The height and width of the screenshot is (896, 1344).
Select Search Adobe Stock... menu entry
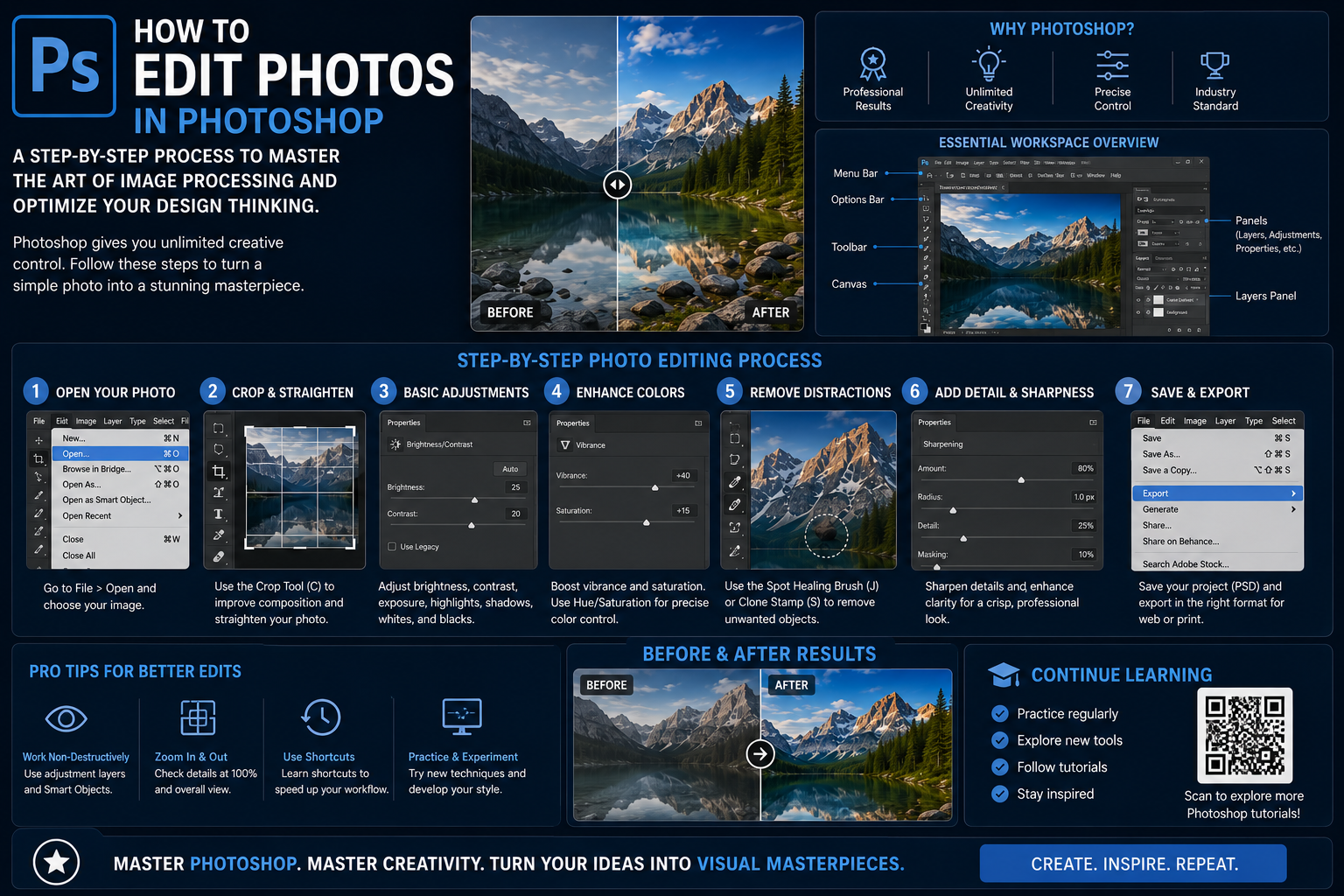[1216, 564]
